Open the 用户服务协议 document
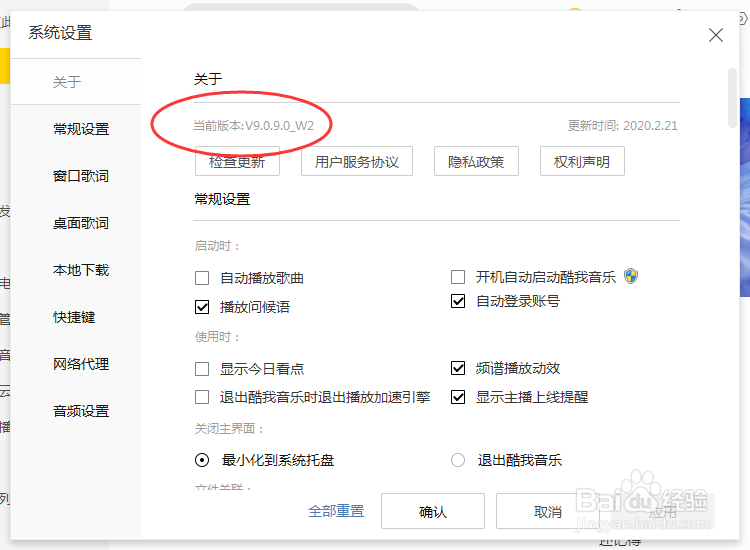Viewport: 750px width, 550px height. click(x=357, y=162)
